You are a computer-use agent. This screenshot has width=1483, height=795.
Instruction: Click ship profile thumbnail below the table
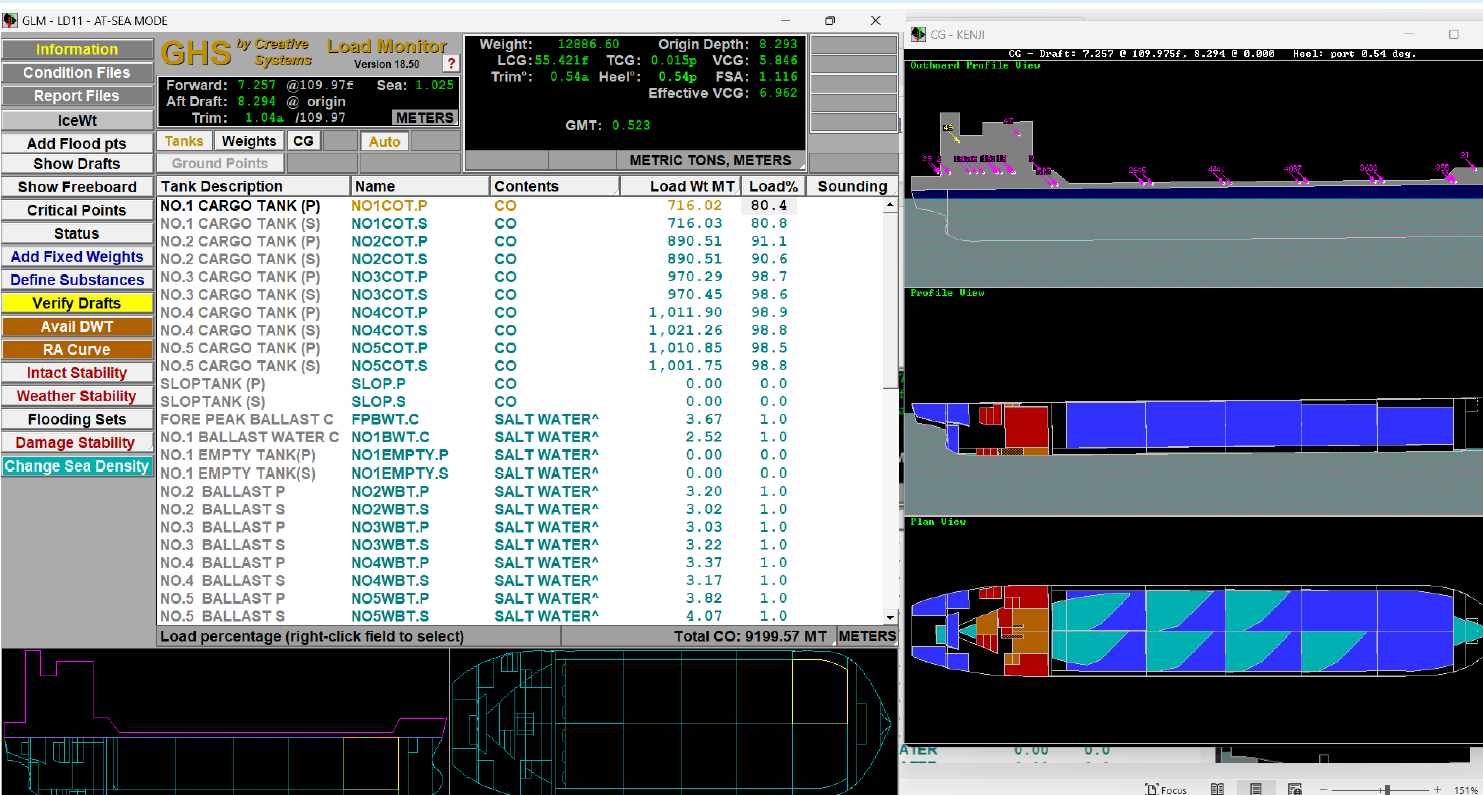coord(225,721)
